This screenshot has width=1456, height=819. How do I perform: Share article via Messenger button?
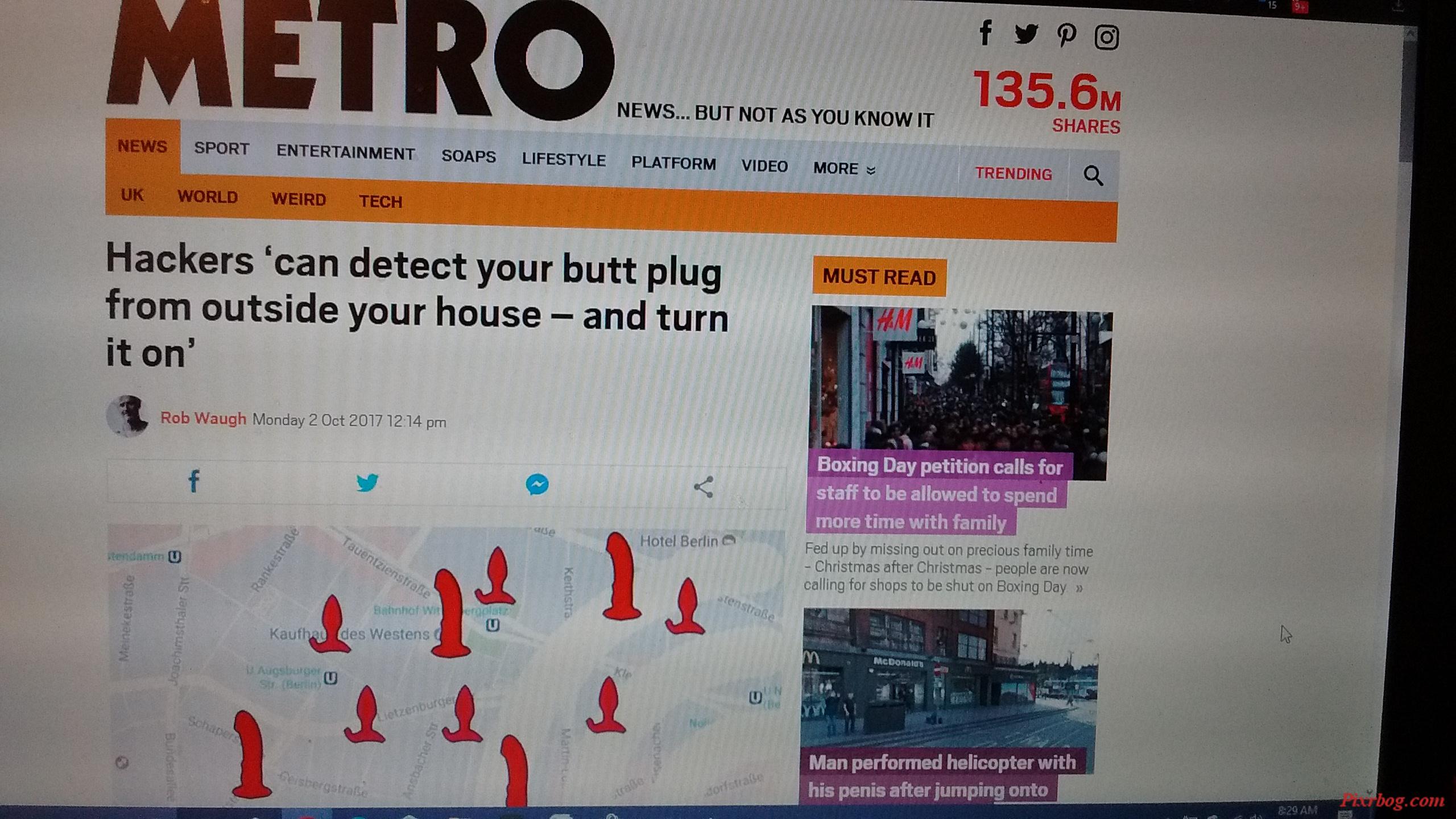pos(537,485)
